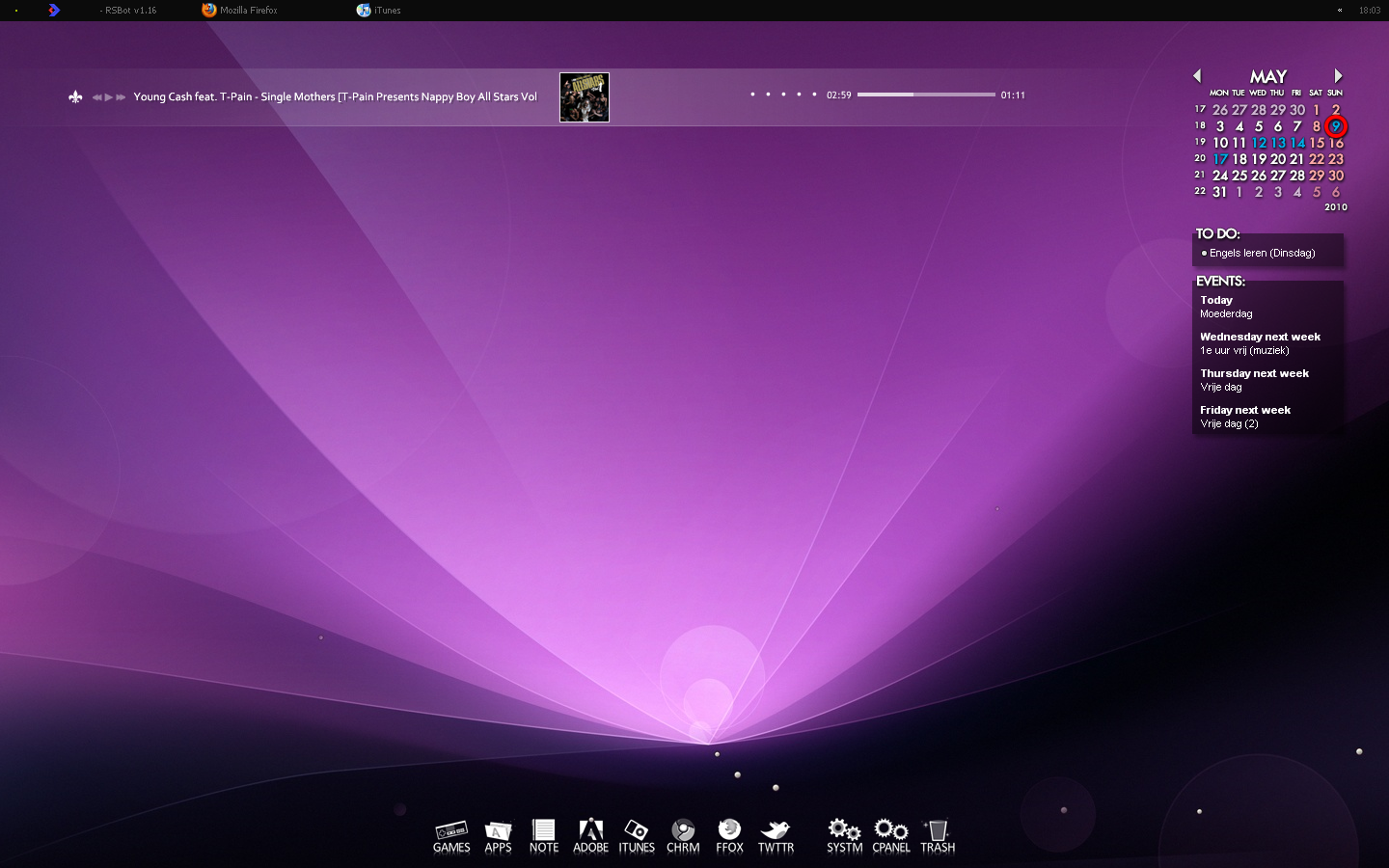
Task: Click the TO DO: heading
Action: click(1217, 233)
